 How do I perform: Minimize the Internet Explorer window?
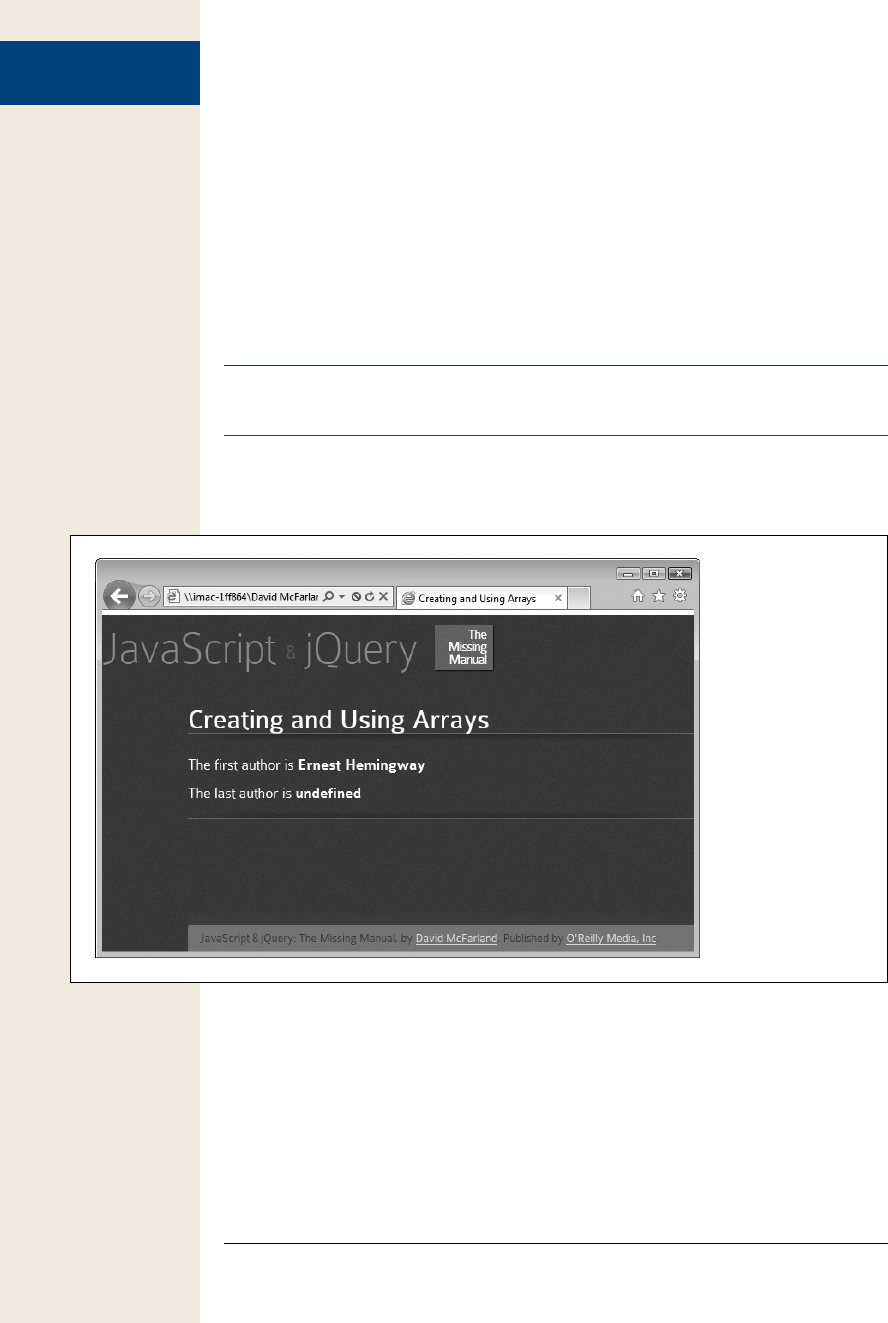click(x=628, y=573)
